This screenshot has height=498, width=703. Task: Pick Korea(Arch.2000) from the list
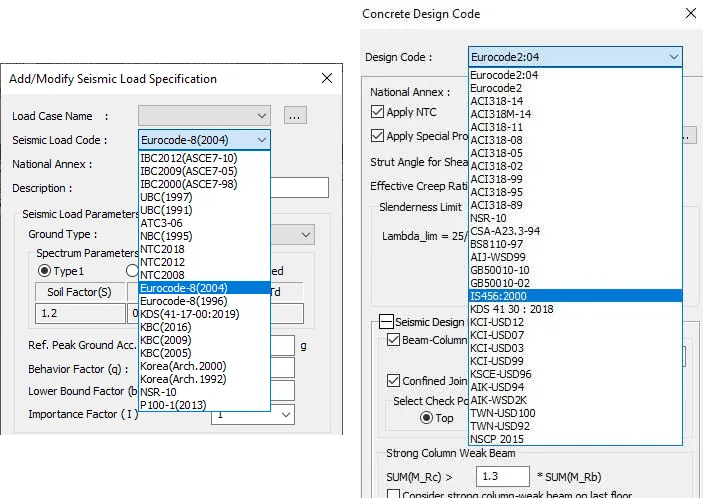point(204,366)
